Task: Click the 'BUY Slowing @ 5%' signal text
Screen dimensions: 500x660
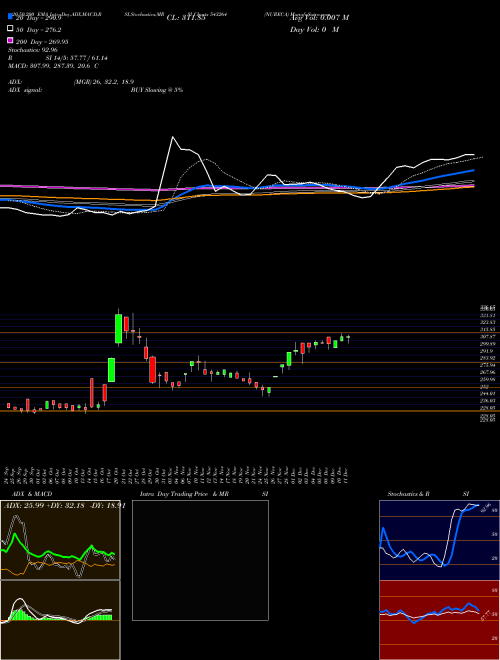Action: click(x=157, y=90)
